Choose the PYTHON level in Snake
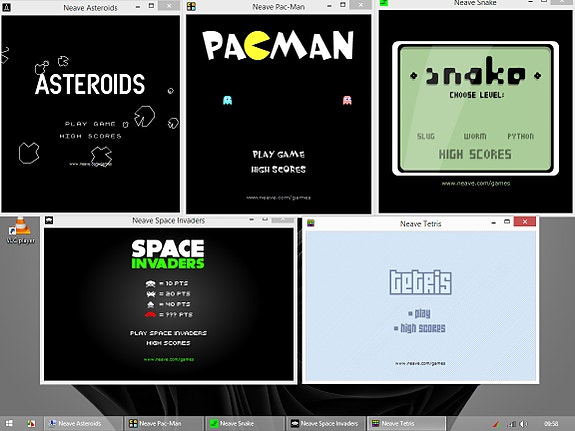The width and height of the screenshot is (575, 431). (520, 136)
